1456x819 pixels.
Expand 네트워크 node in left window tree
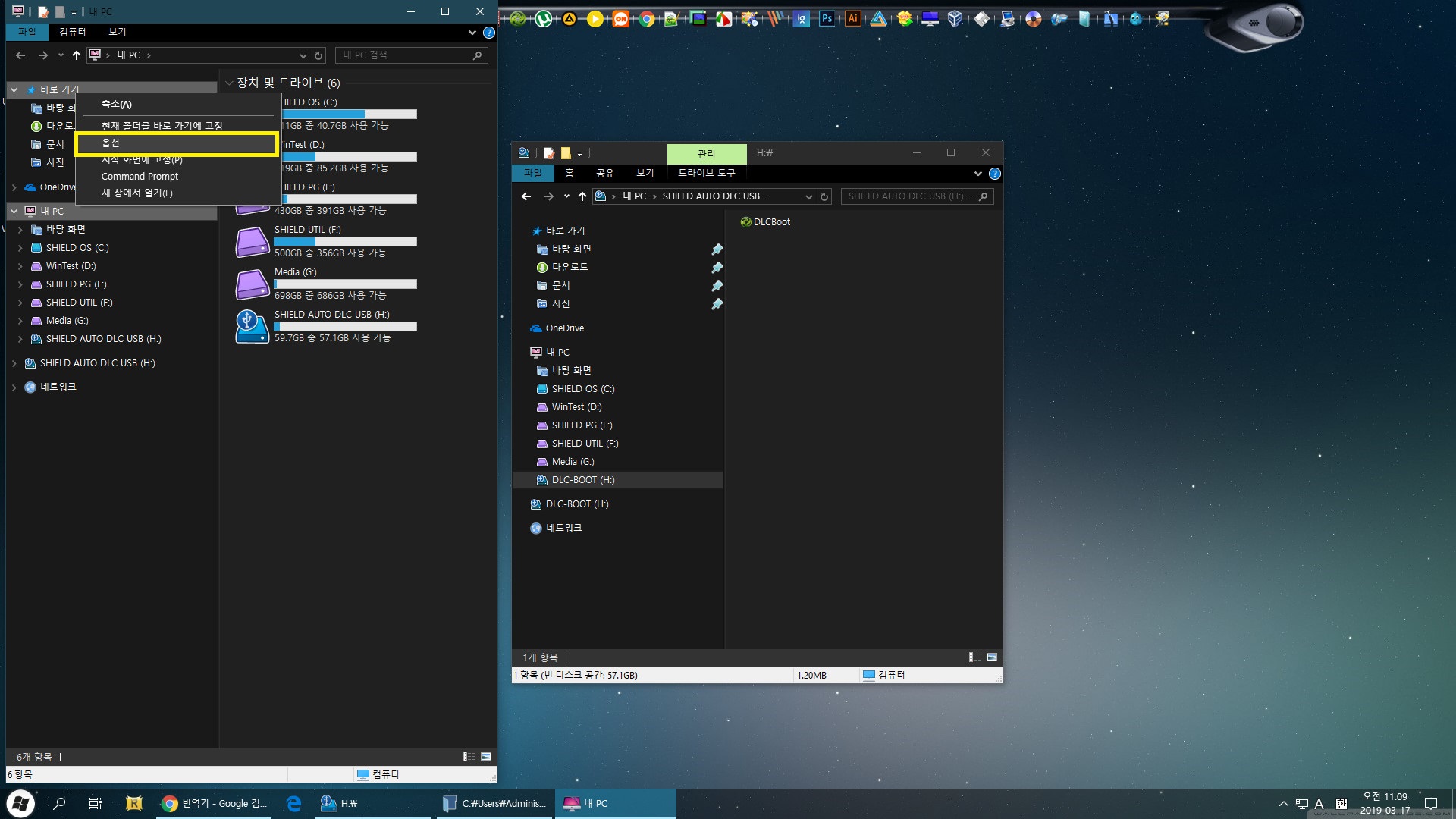[x=14, y=388]
